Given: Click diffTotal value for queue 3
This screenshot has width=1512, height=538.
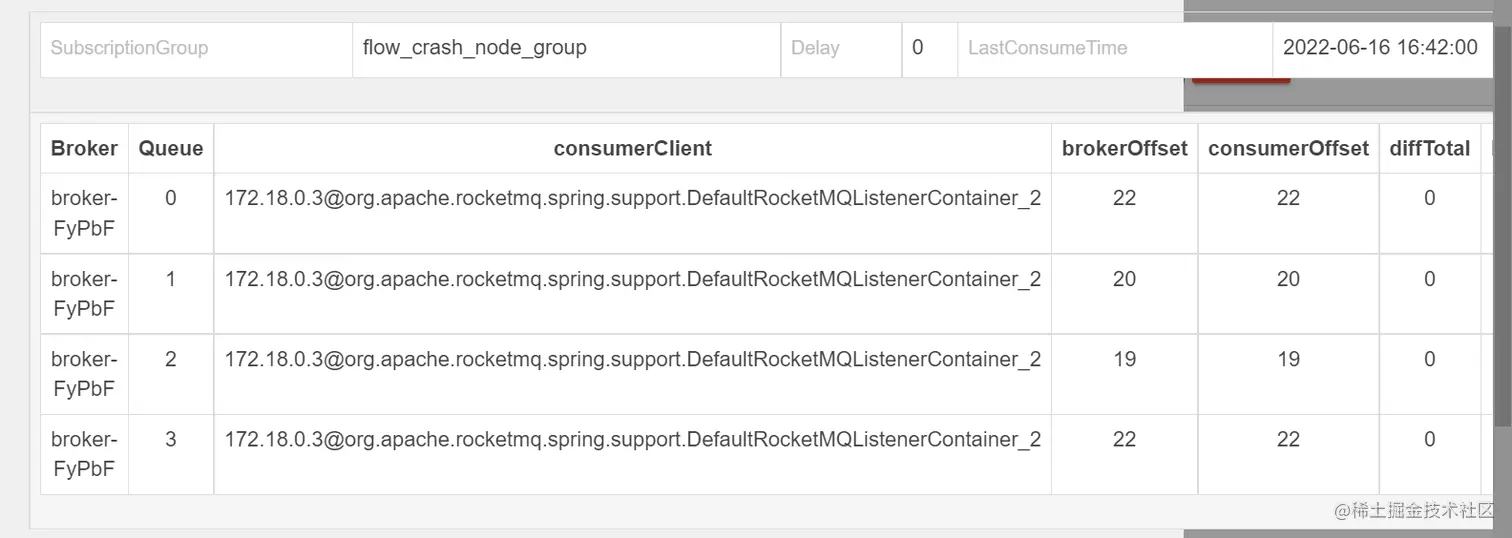Looking at the screenshot, I should point(1429,439).
